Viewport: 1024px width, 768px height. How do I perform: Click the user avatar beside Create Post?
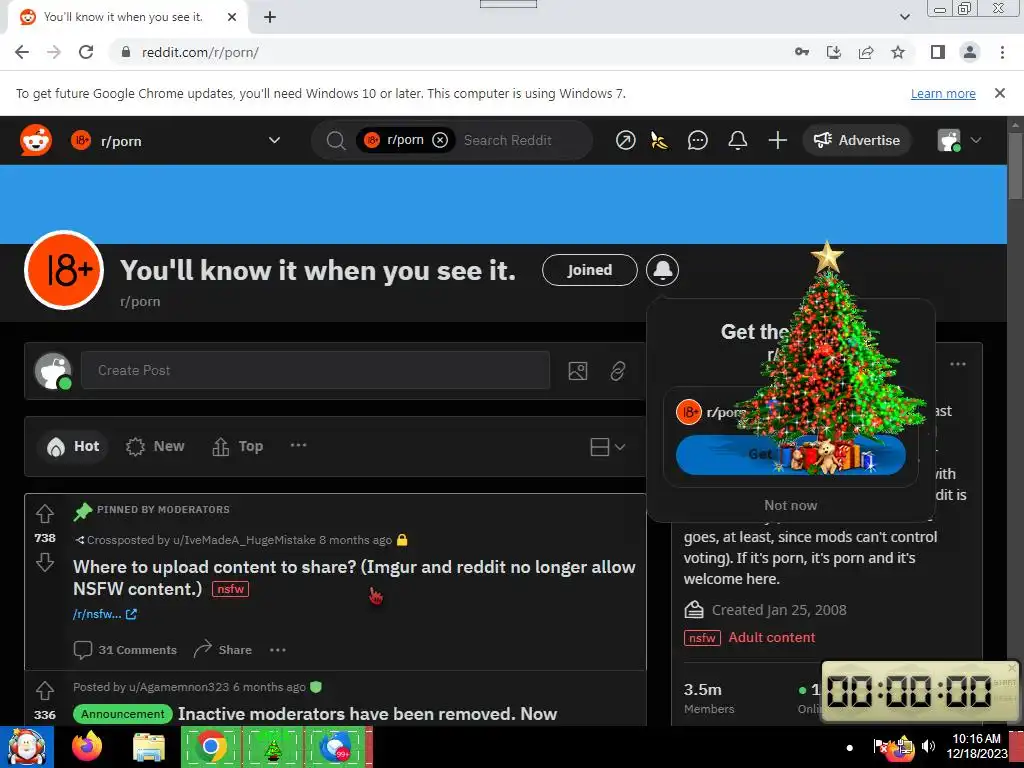pyautogui.click(x=53, y=371)
